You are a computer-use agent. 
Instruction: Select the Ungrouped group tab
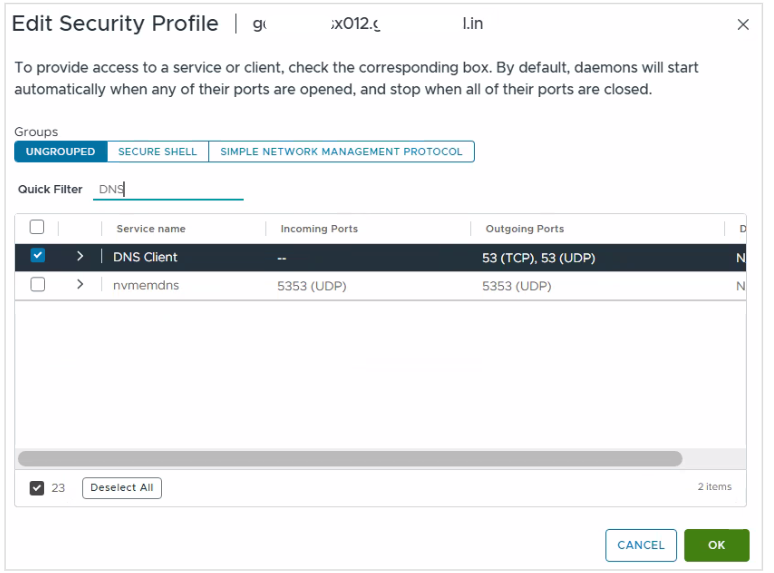(x=60, y=152)
